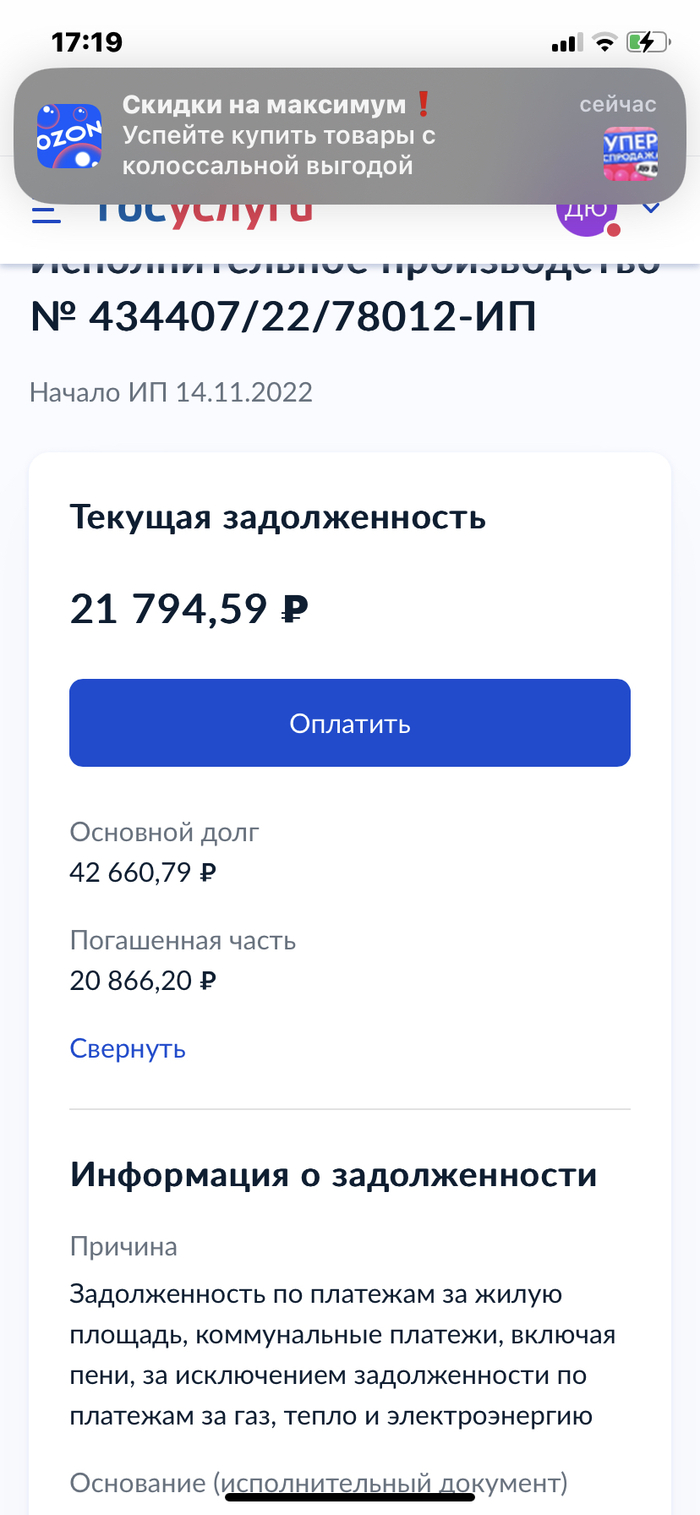Tap the enforcement case number № 434407/22/78012-ИП

point(283,316)
